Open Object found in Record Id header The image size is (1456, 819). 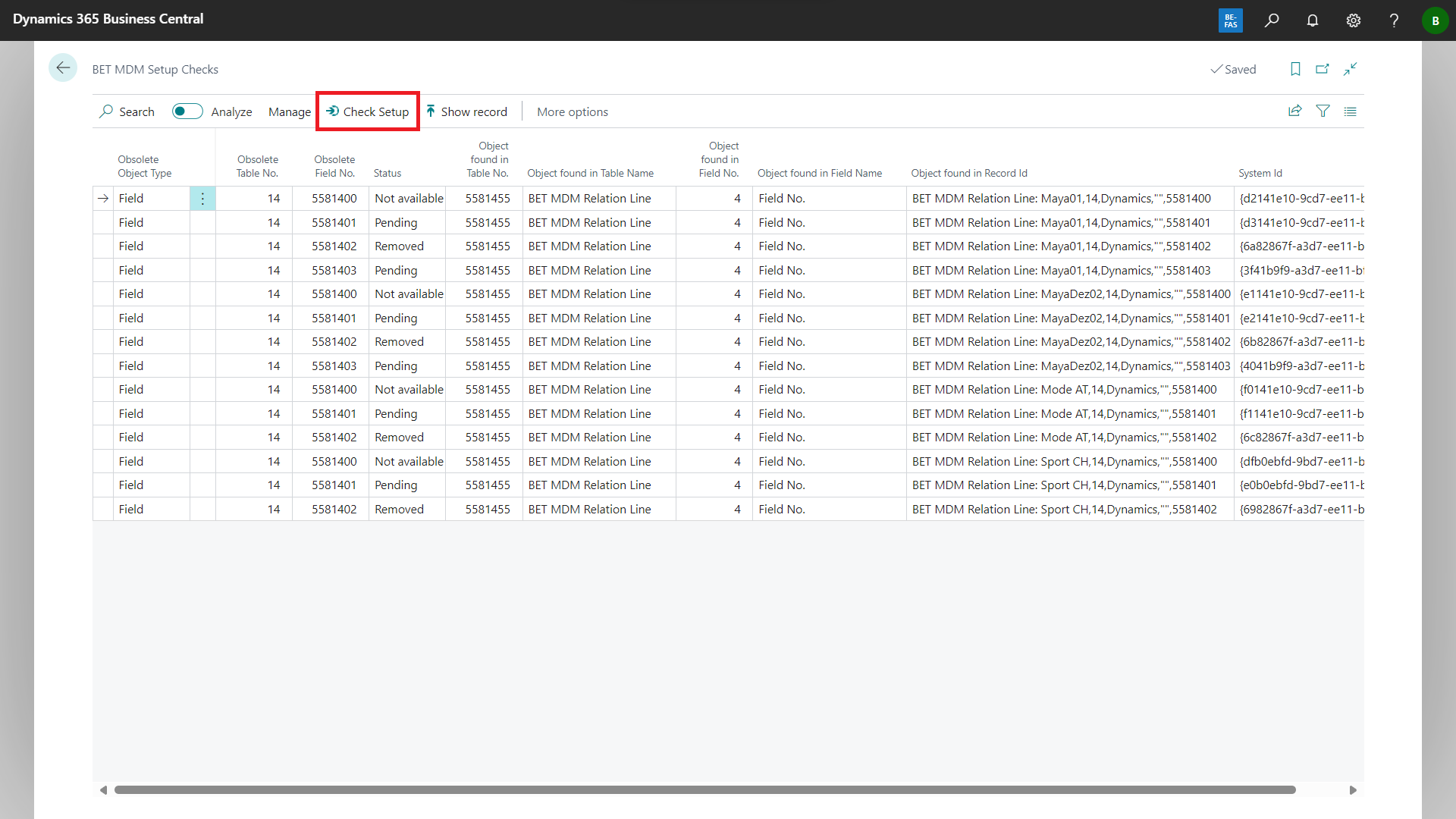(969, 173)
